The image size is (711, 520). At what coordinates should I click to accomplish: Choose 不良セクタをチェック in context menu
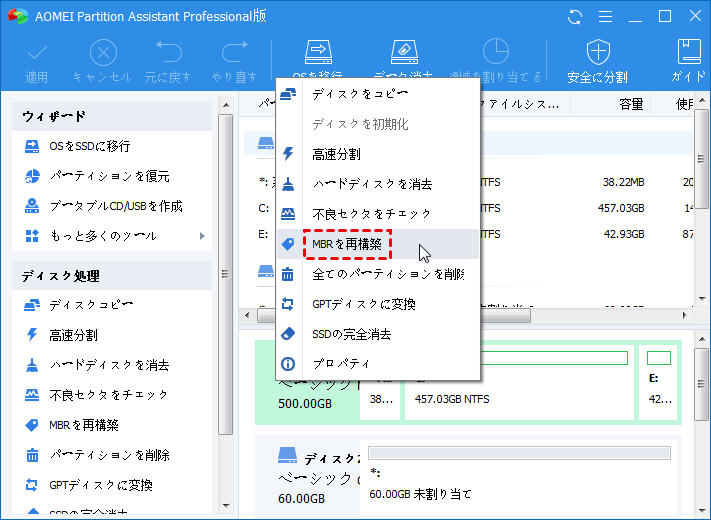378,214
